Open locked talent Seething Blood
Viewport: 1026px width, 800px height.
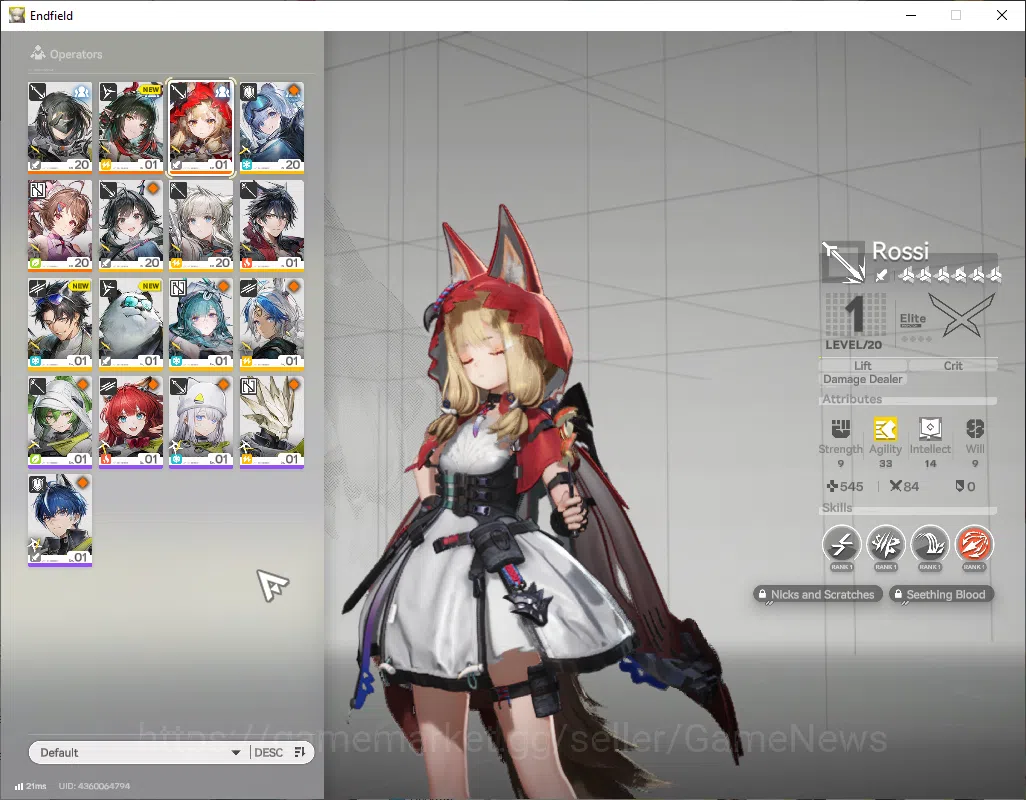point(942,595)
